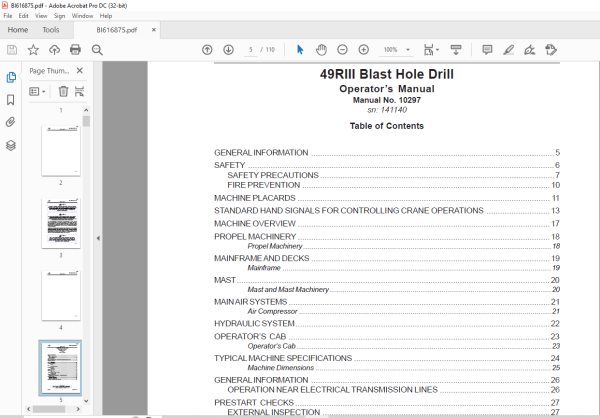Open Page Thumbnails sidebar icon

click(x=11, y=77)
